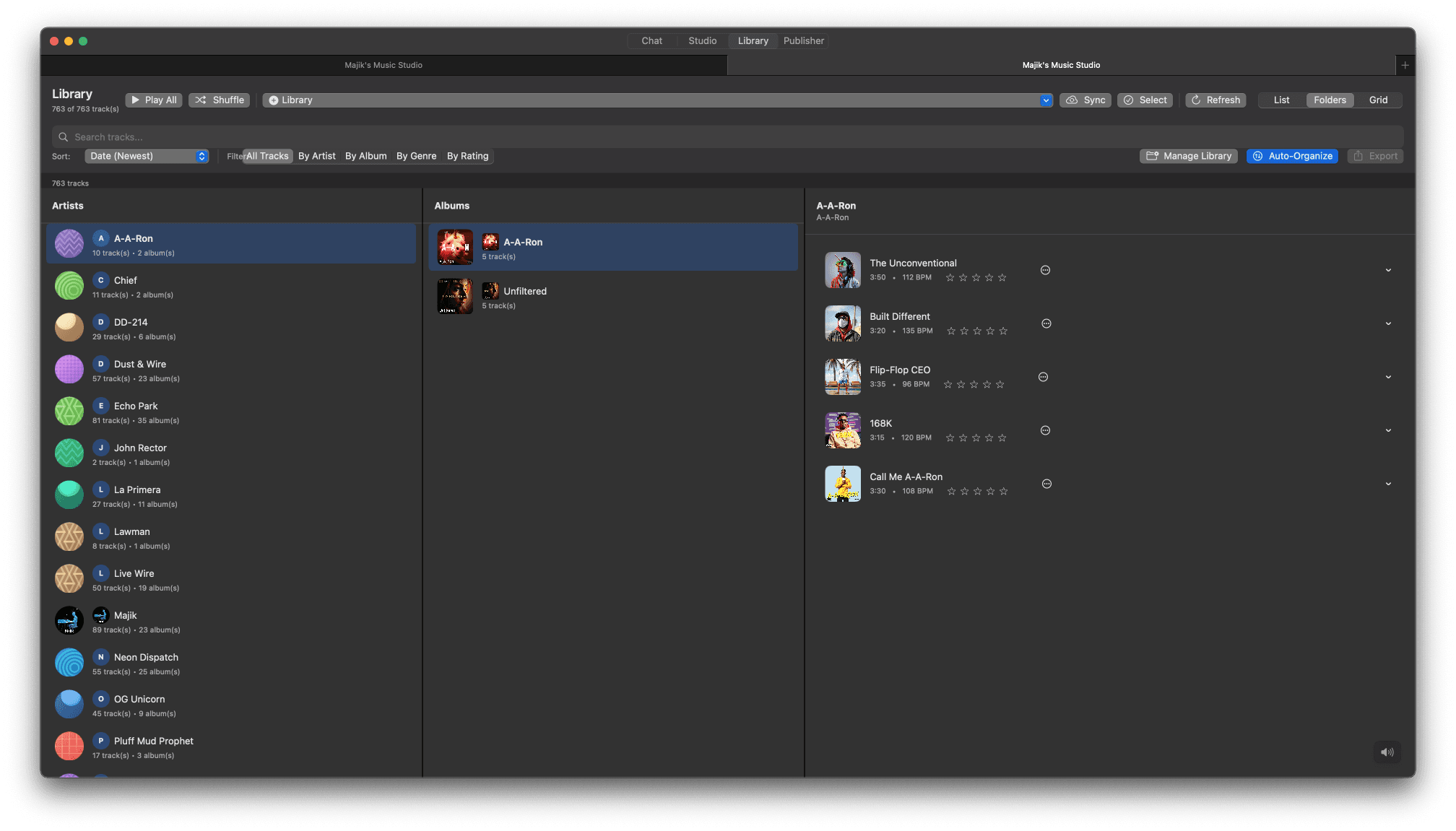
Task: Click the Pluff Mud Prophet avatar
Action: point(69,746)
